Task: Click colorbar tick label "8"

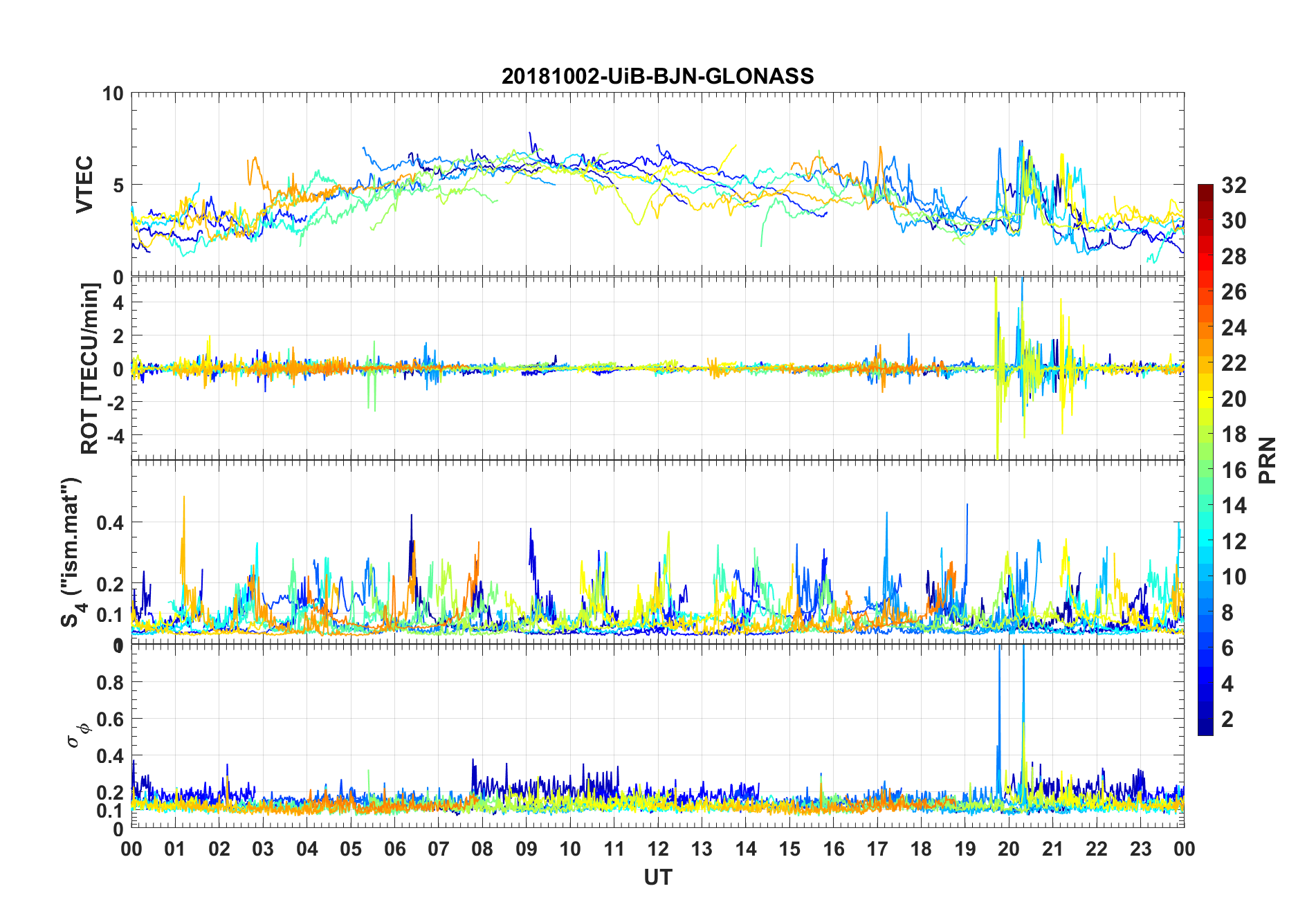Action: click(x=1227, y=612)
